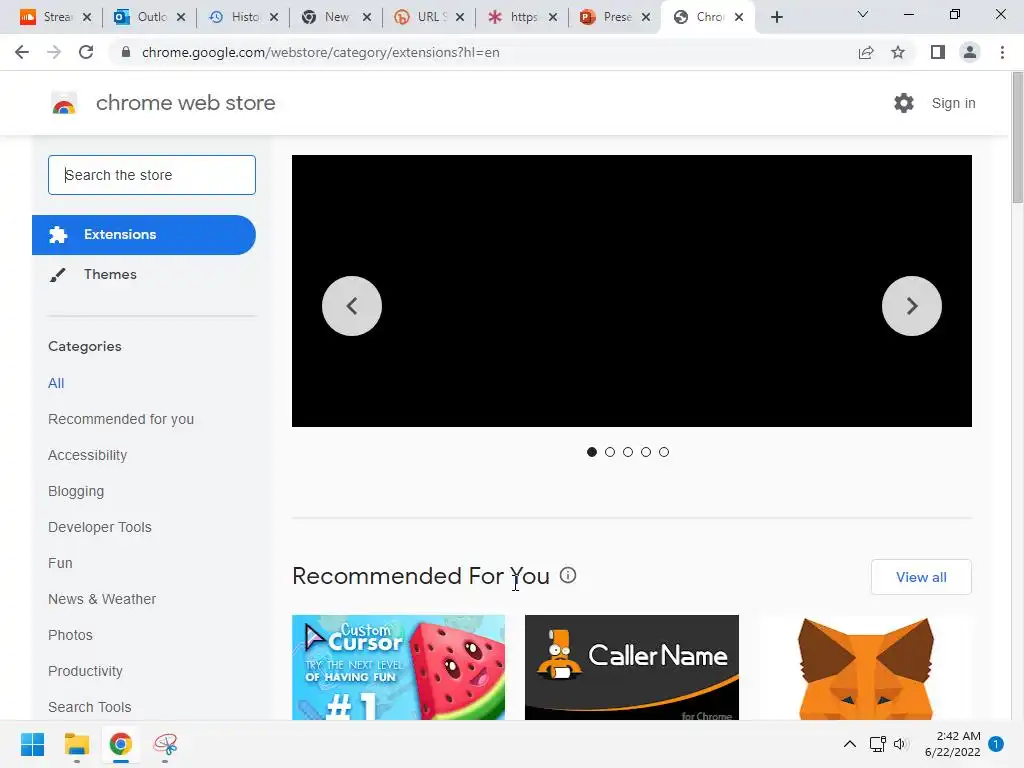This screenshot has height=768, width=1024.
Task: Open Web Store settings gear
Action: pyautogui.click(x=904, y=103)
